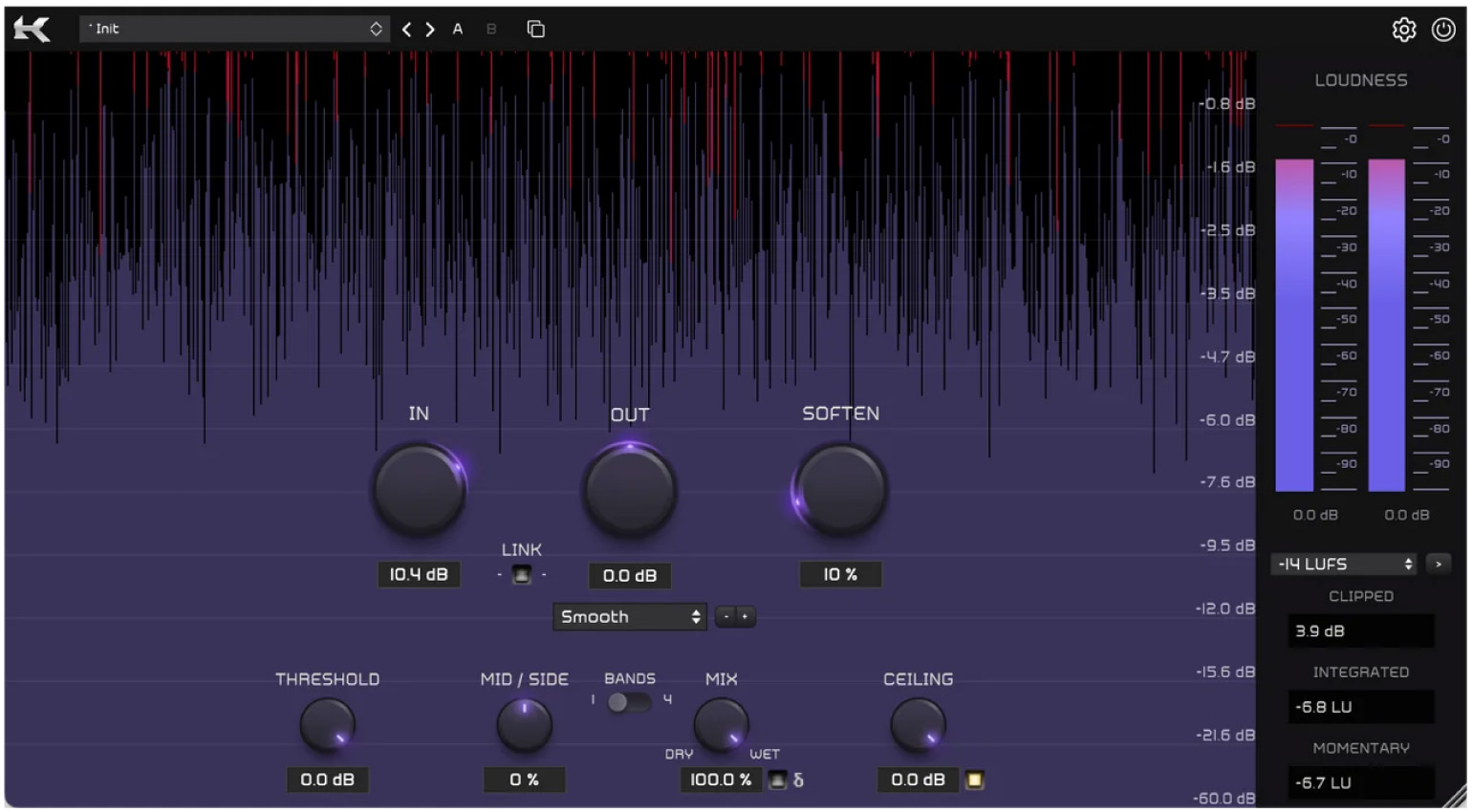
Task: Click the 10.4 dB input value field
Action: [419, 575]
